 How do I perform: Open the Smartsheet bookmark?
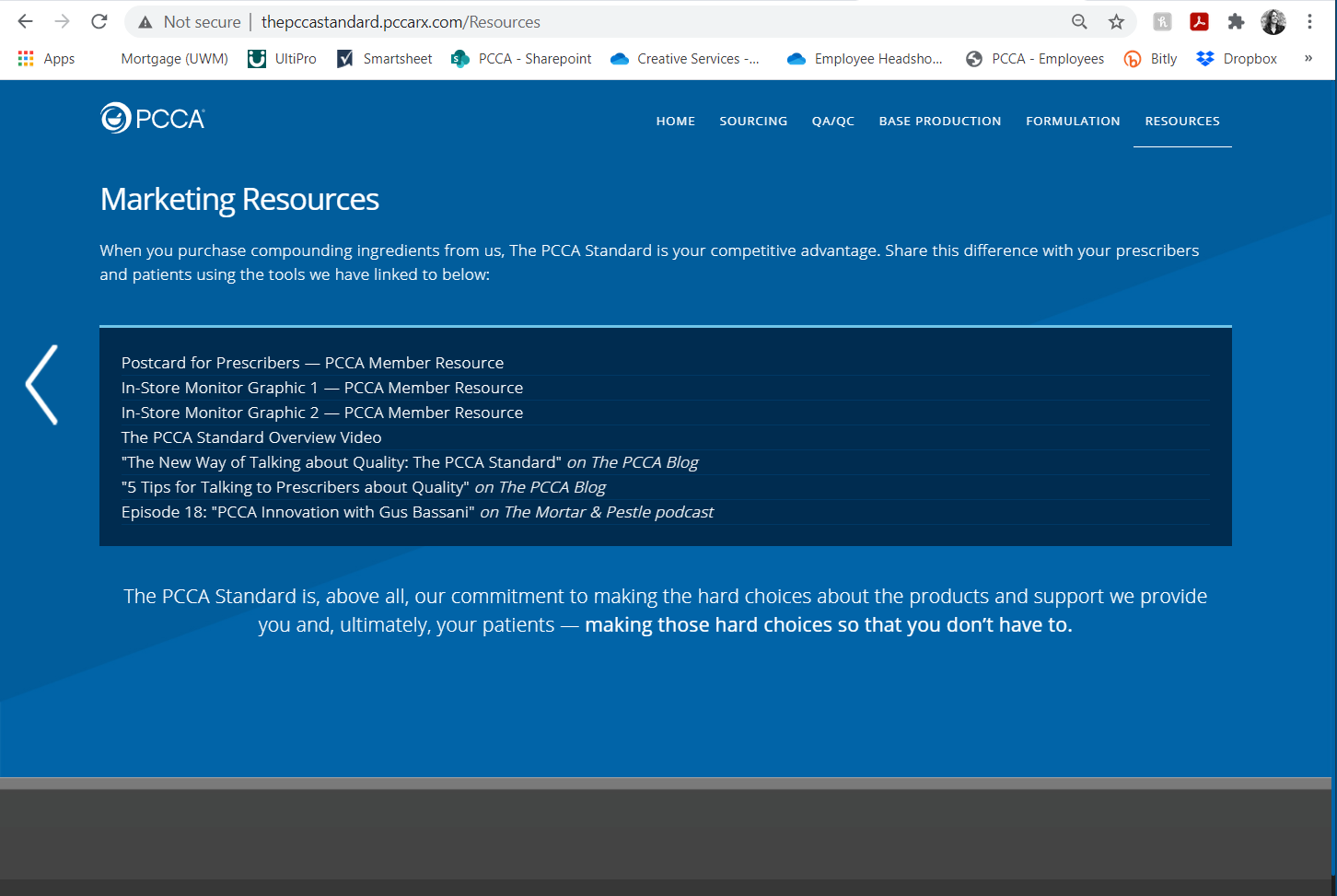click(384, 58)
